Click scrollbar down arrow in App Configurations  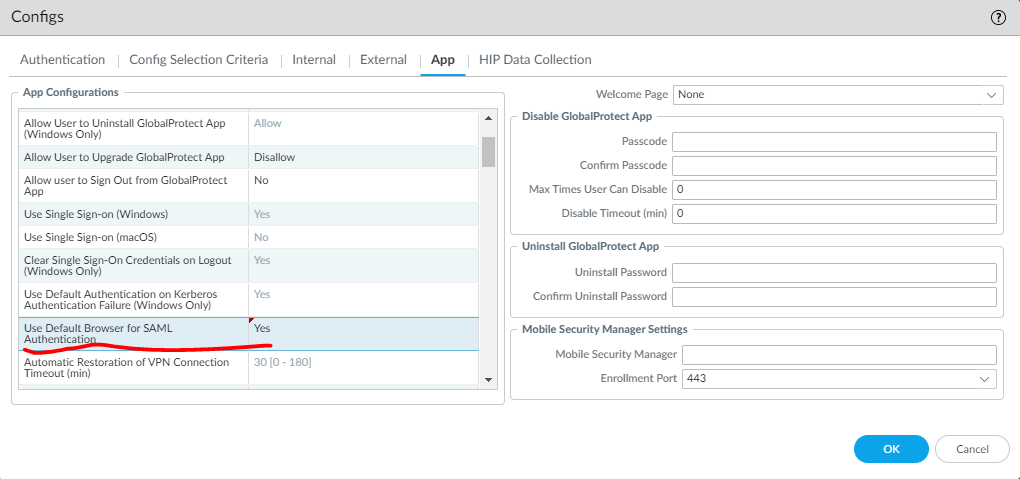pyautogui.click(x=489, y=380)
